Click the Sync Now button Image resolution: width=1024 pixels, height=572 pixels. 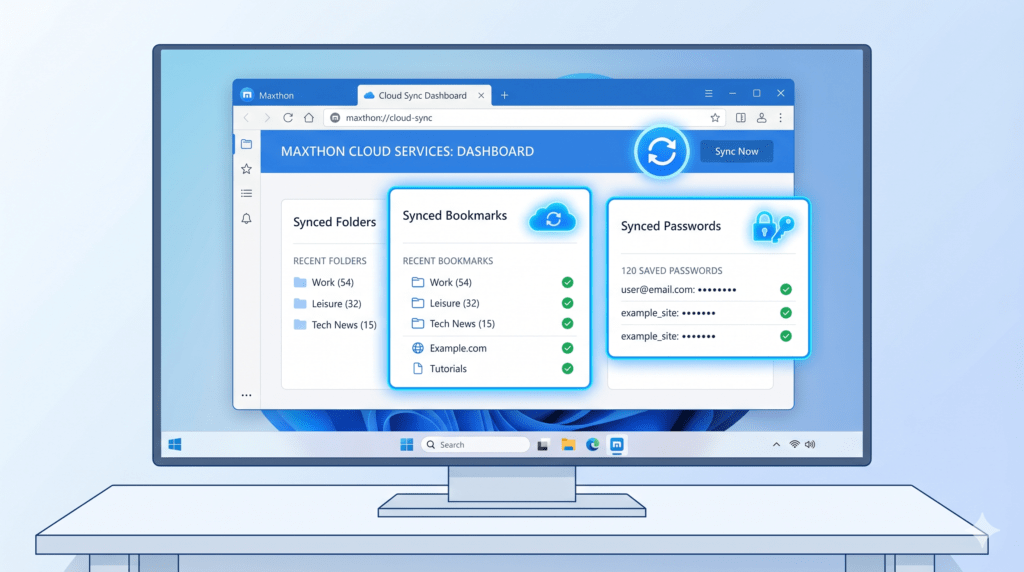[x=736, y=151]
